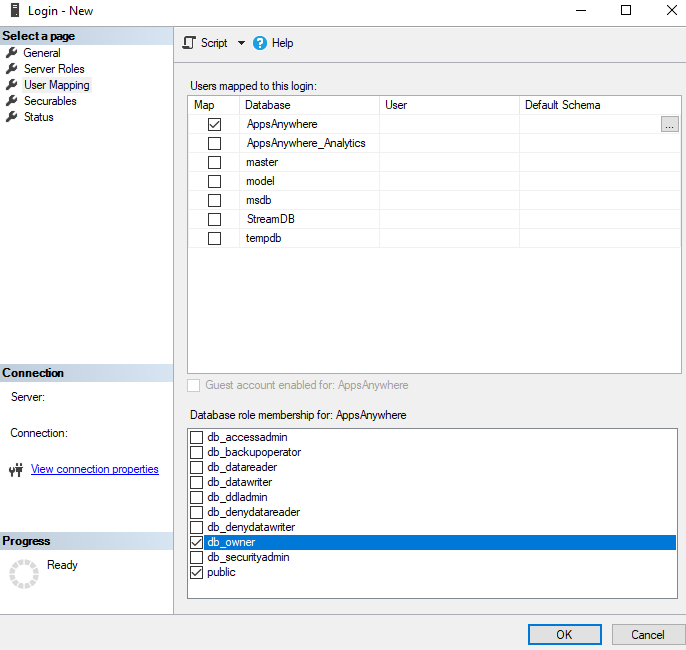Open Default Schema ellipsis browse button
Image resolution: width=686 pixels, height=650 pixels.
pyautogui.click(x=669, y=125)
